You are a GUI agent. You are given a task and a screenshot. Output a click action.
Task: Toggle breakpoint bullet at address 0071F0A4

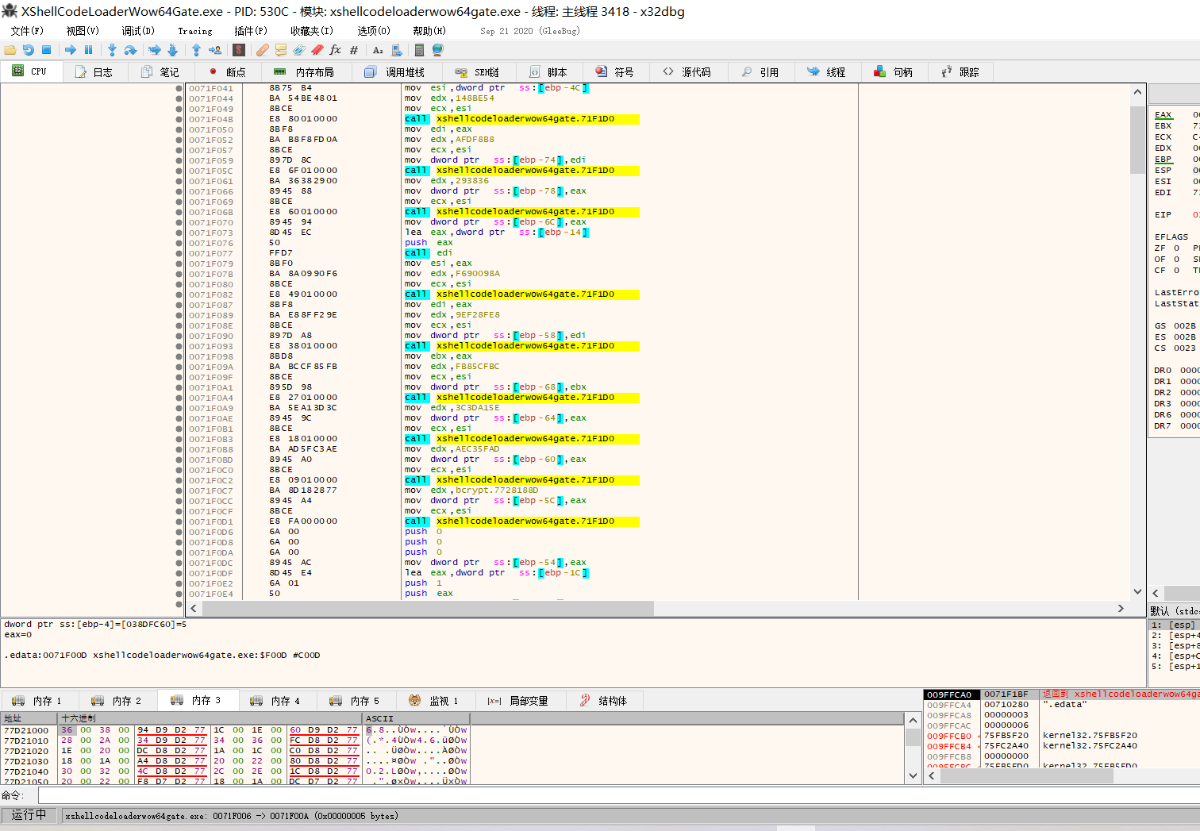click(x=179, y=397)
